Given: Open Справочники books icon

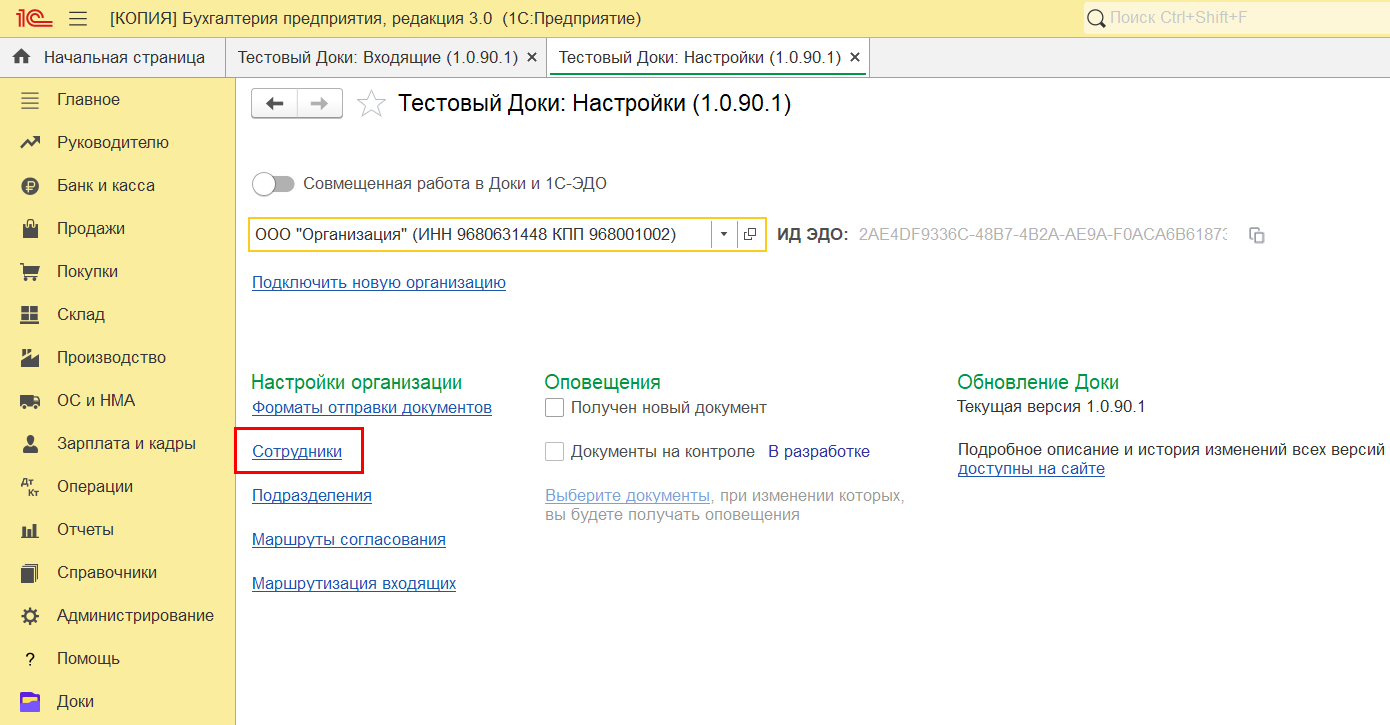Looking at the screenshot, I should tap(30, 573).
